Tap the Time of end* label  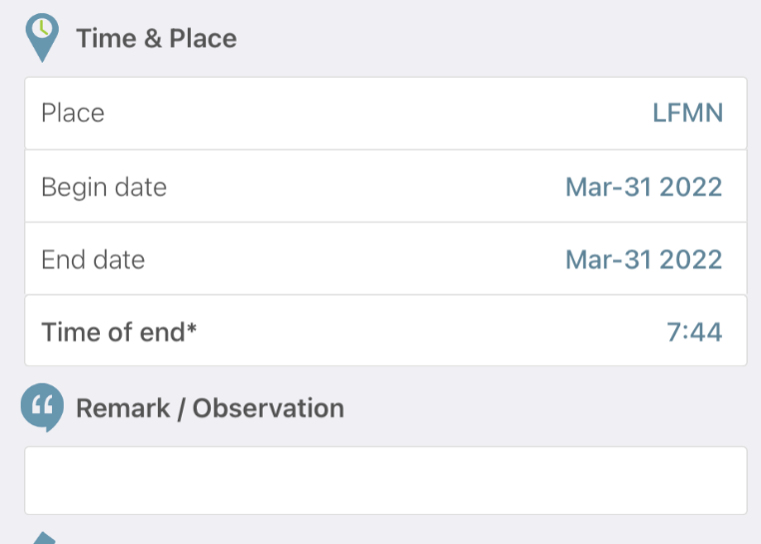[x=119, y=332]
